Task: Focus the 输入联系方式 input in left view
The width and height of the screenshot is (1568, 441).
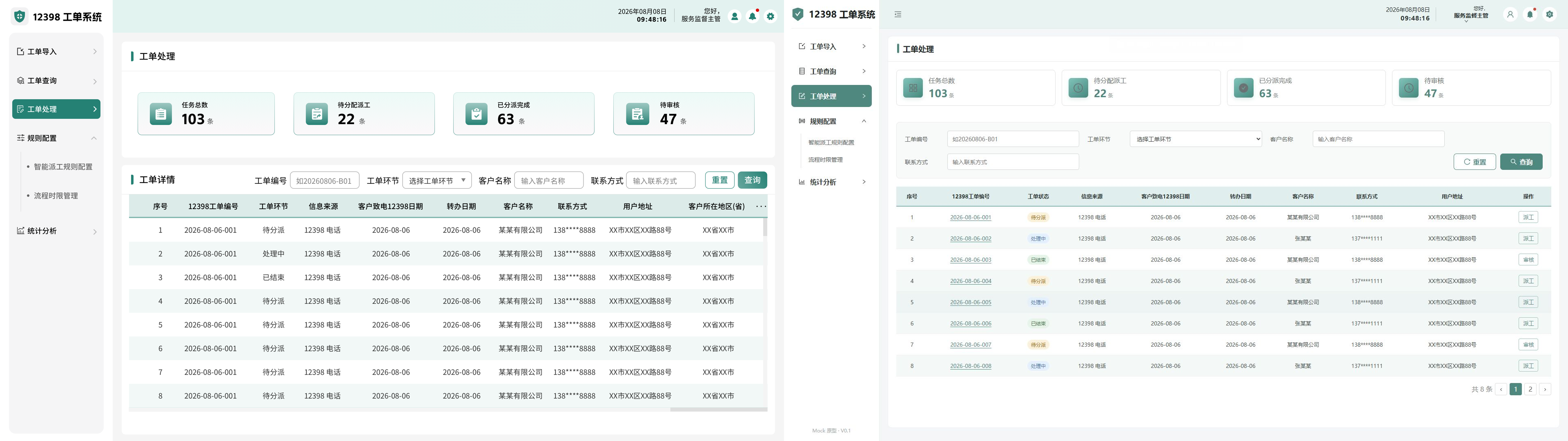Action: (660, 180)
